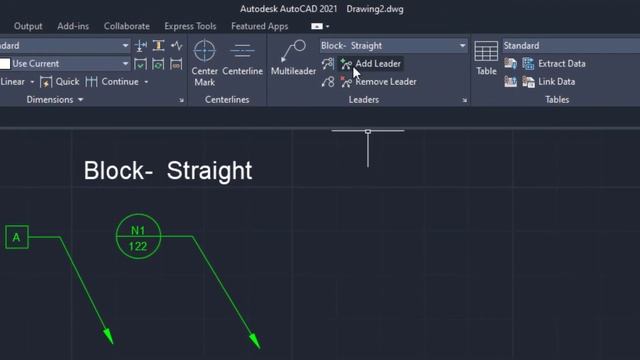640x360 pixels.
Task: Click the Multileader tool
Action: click(x=293, y=58)
